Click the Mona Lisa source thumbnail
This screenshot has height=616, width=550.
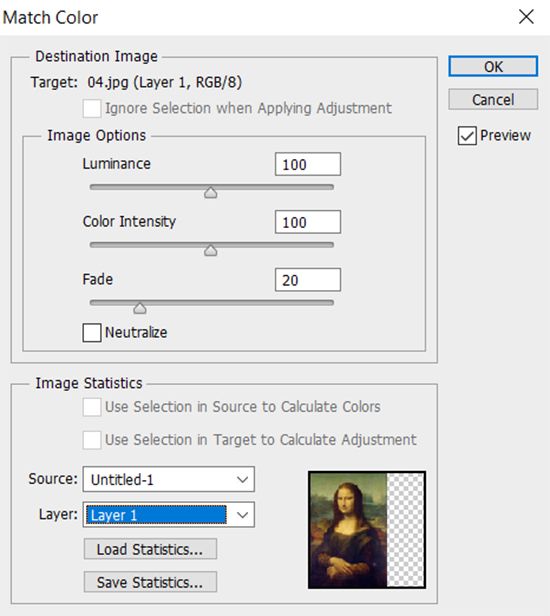367,530
